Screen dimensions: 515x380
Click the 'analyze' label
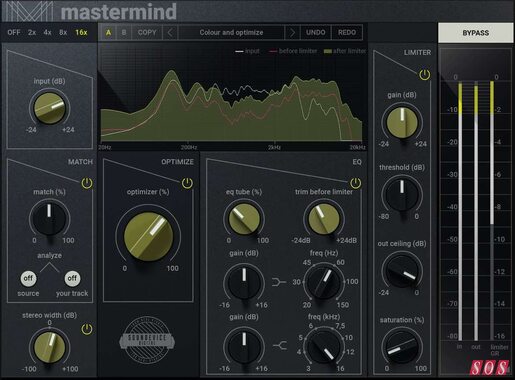49,256
